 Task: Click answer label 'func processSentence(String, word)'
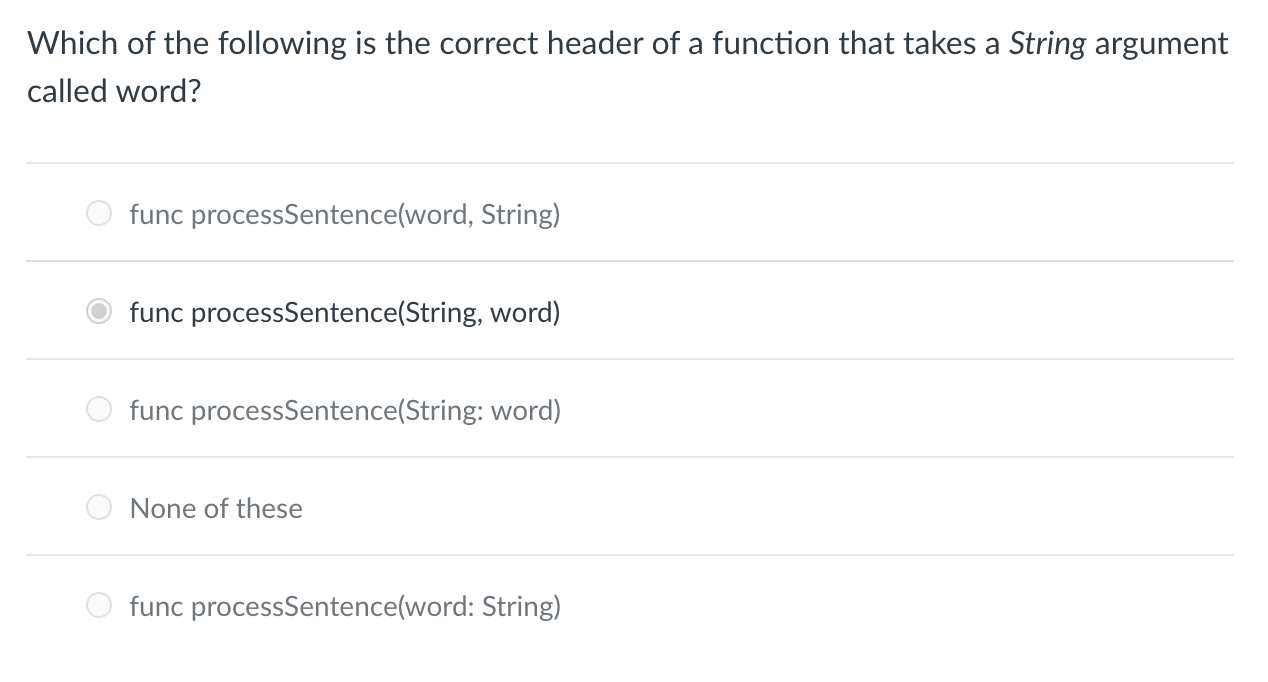345,313
